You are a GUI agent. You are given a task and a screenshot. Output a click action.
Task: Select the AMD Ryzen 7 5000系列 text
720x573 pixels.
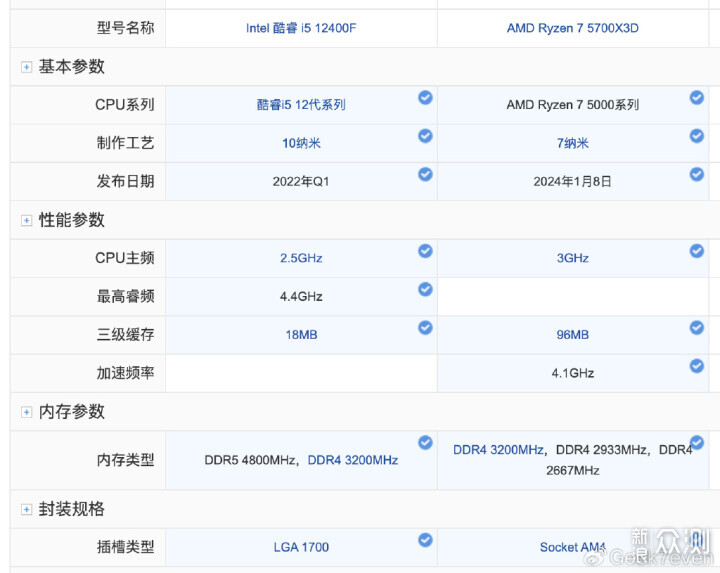(573, 105)
